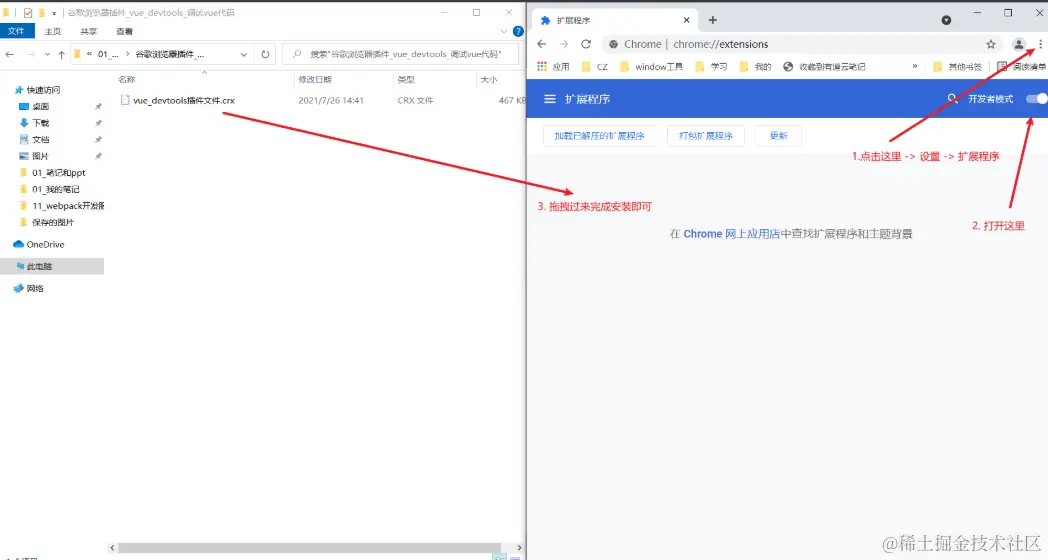Click Explorer horizontal scrollbar

pos(309,547)
